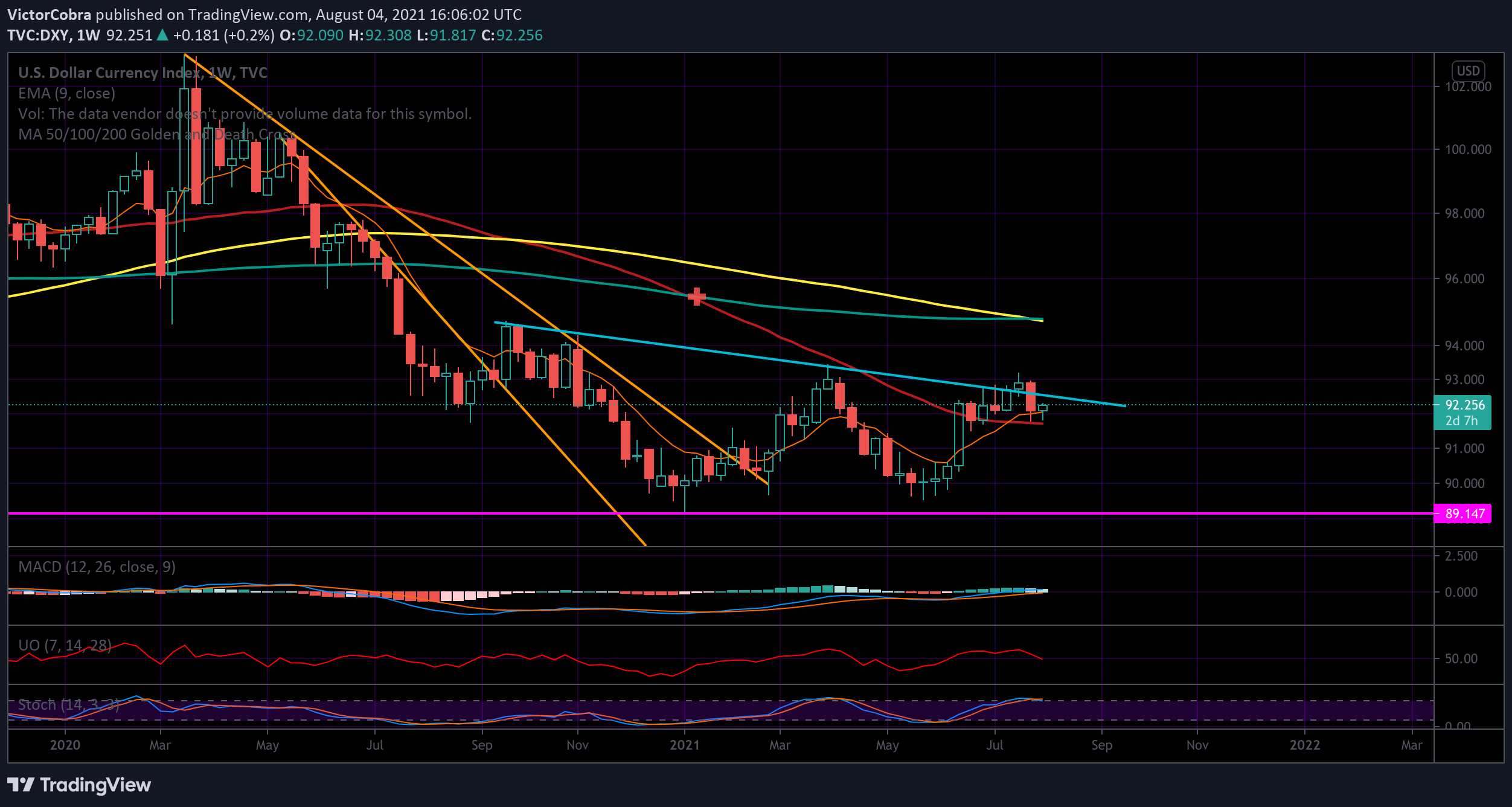Screen dimensions: 1512x807
Task: Click the 90.000 price axis label
Action: pos(1464,483)
